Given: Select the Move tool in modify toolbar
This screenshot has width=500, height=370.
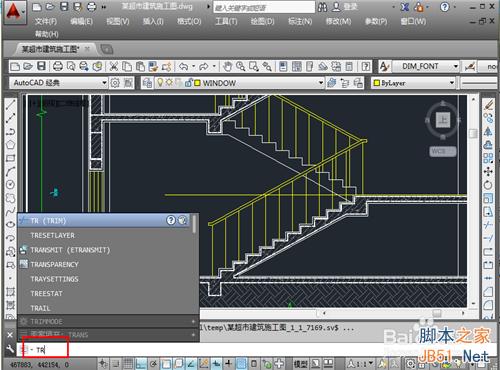Looking at the screenshot, I should click(x=488, y=172).
